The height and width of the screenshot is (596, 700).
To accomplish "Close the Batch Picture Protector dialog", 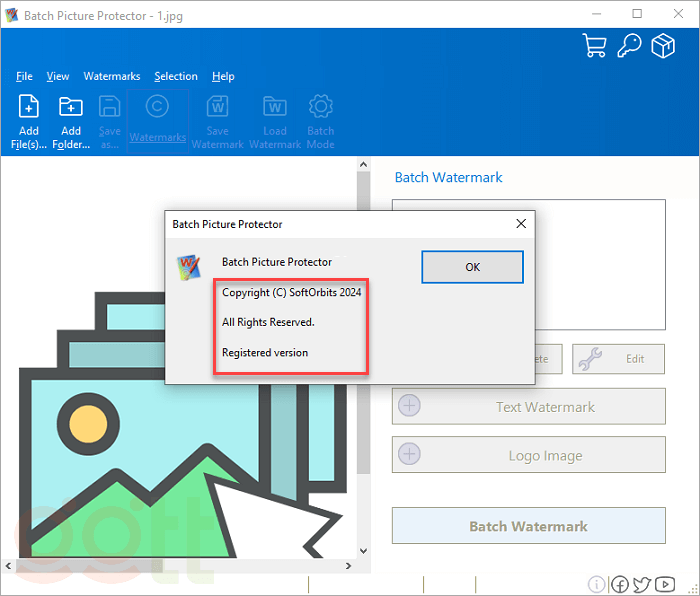I will point(520,224).
